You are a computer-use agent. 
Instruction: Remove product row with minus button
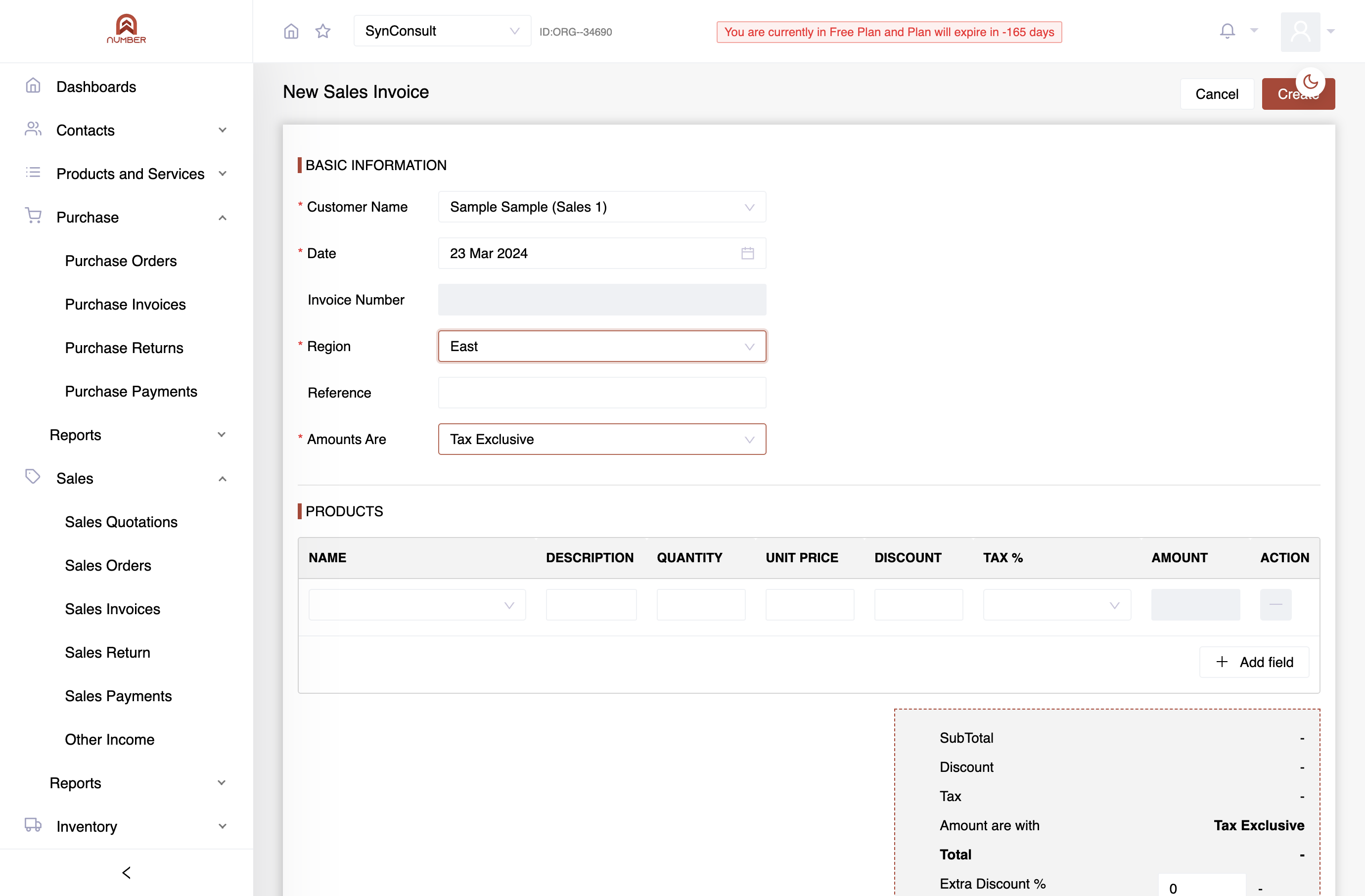1275,605
